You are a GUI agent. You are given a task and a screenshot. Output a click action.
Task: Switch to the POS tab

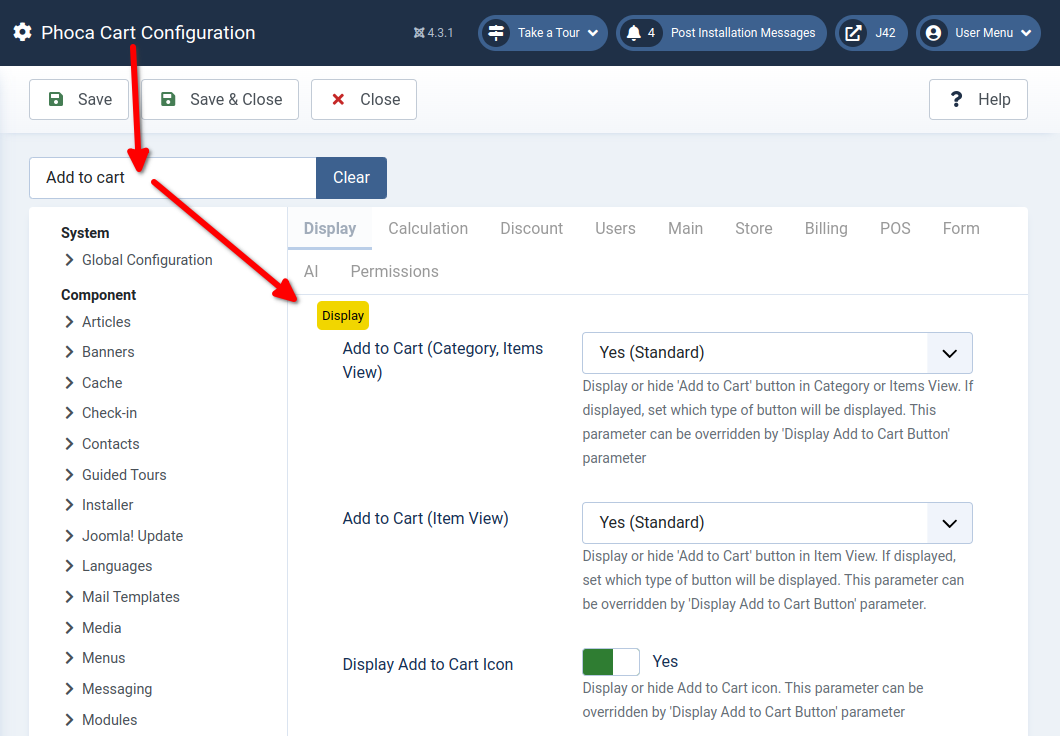tap(895, 228)
